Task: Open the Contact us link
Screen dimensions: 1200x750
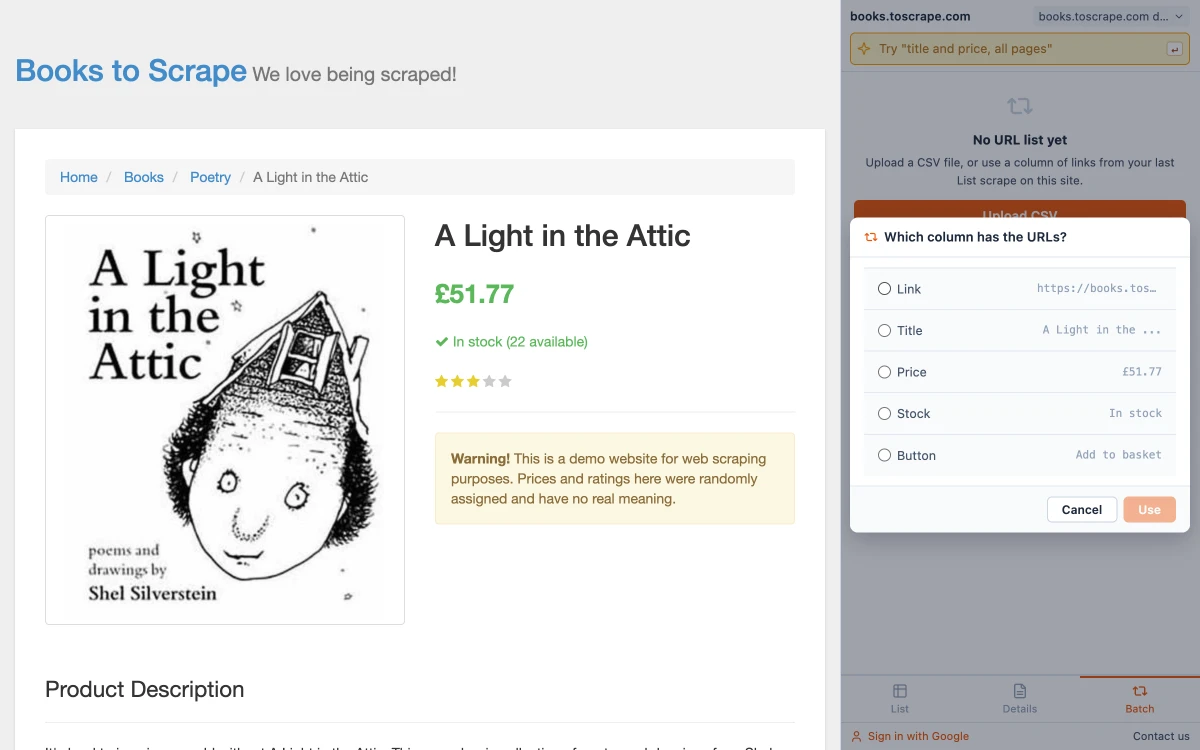Action: (x=1161, y=736)
